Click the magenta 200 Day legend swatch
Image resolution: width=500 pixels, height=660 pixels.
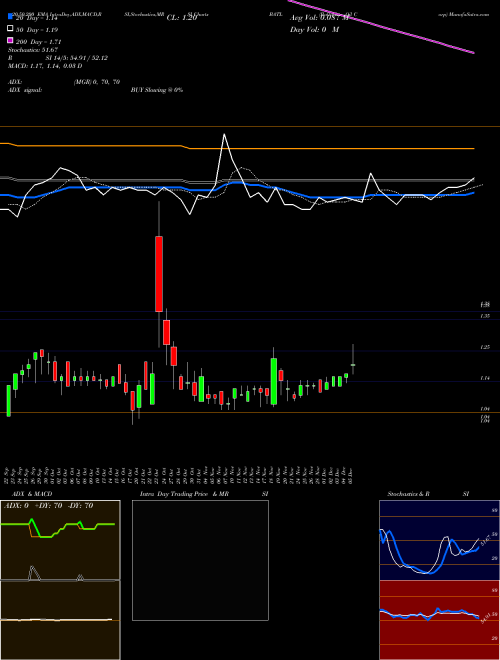[x=11, y=41]
